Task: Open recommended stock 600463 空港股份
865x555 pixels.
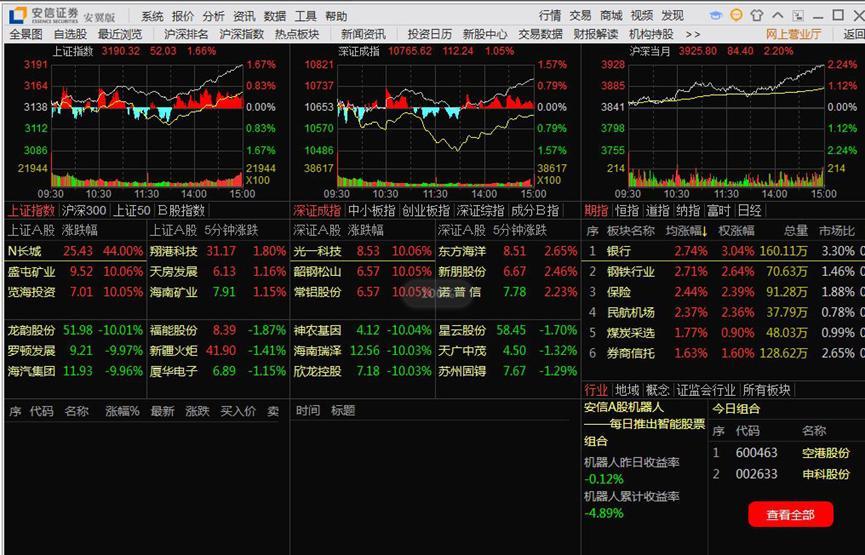Action: (x=787, y=453)
